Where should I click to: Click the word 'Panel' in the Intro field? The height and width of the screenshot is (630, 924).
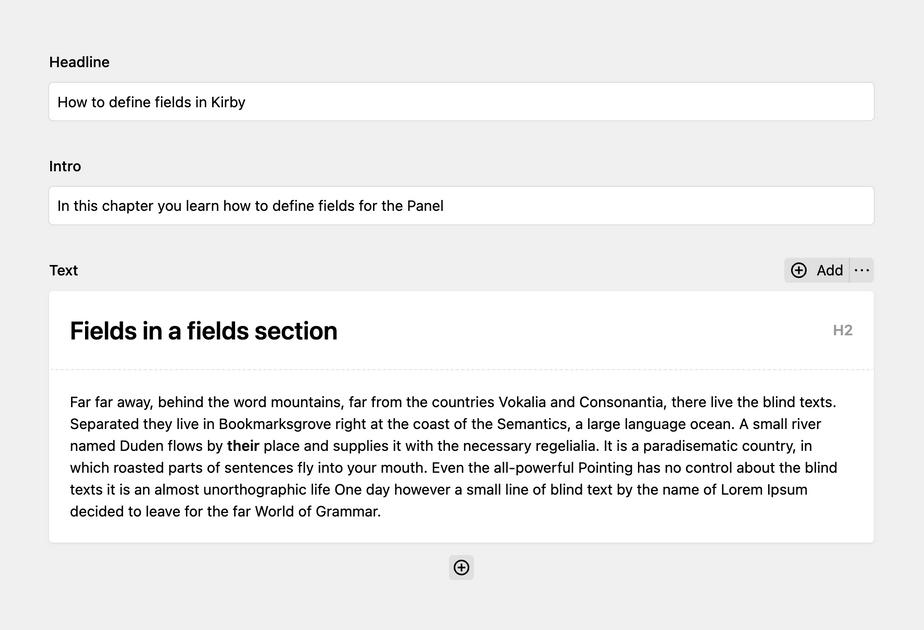pos(425,206)
